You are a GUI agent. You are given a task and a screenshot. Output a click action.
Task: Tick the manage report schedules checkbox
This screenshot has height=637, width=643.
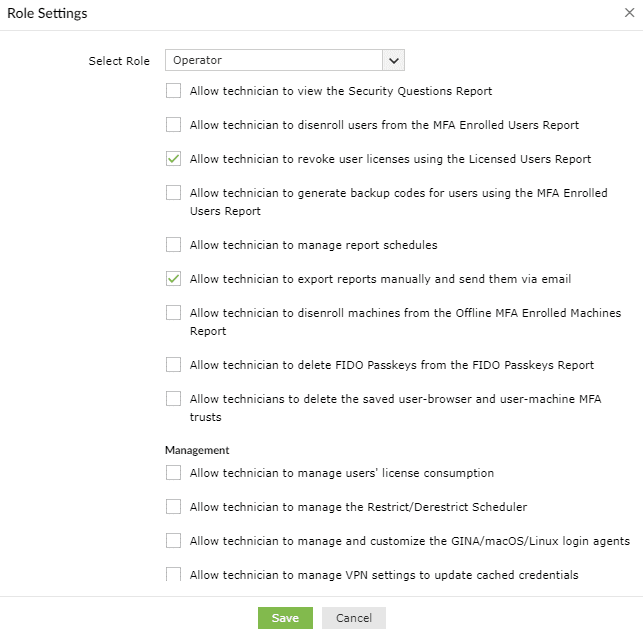pyautogui.click(x=174, y=244)
